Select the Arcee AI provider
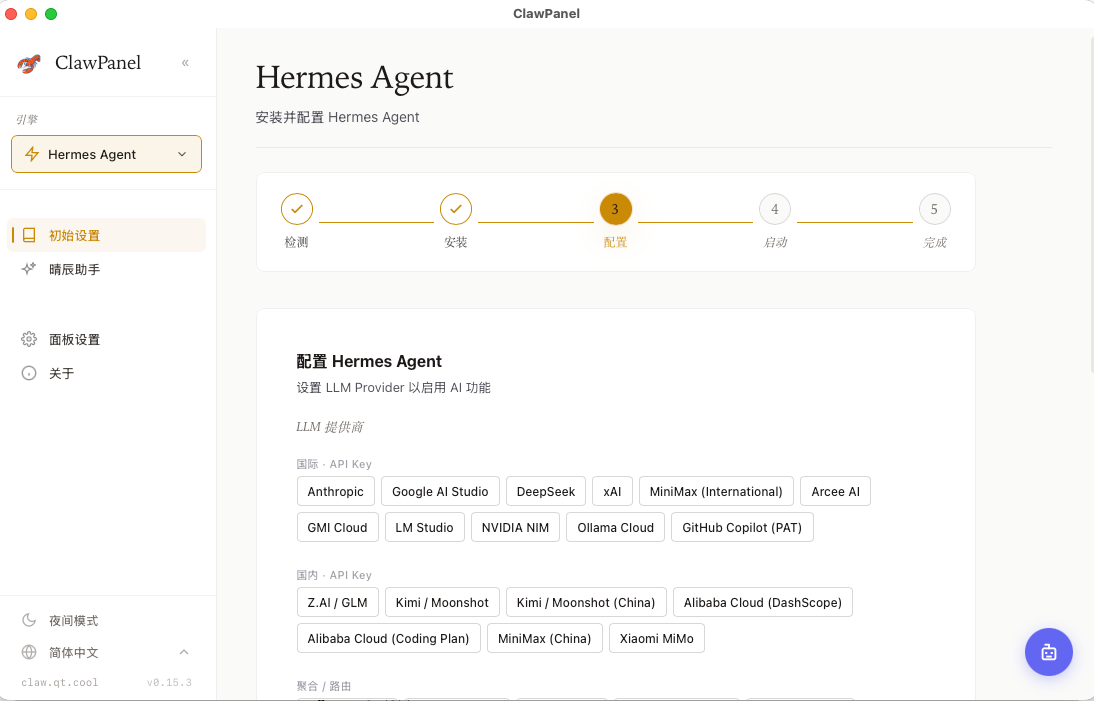 coord(835,491)
